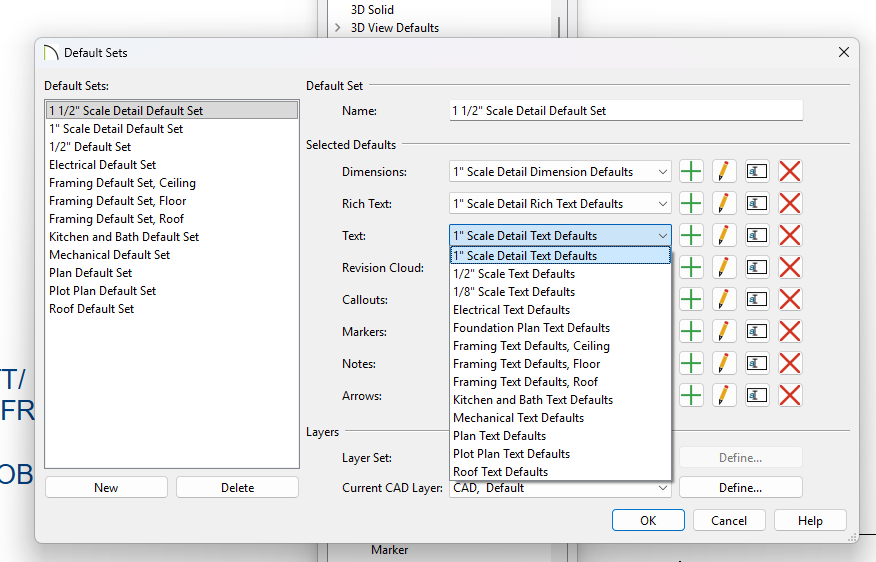Click the pencil edit icon for Rich Text
Image resolution: width=876 pixels, height=562 pixels.
click(x=724, y=204)
